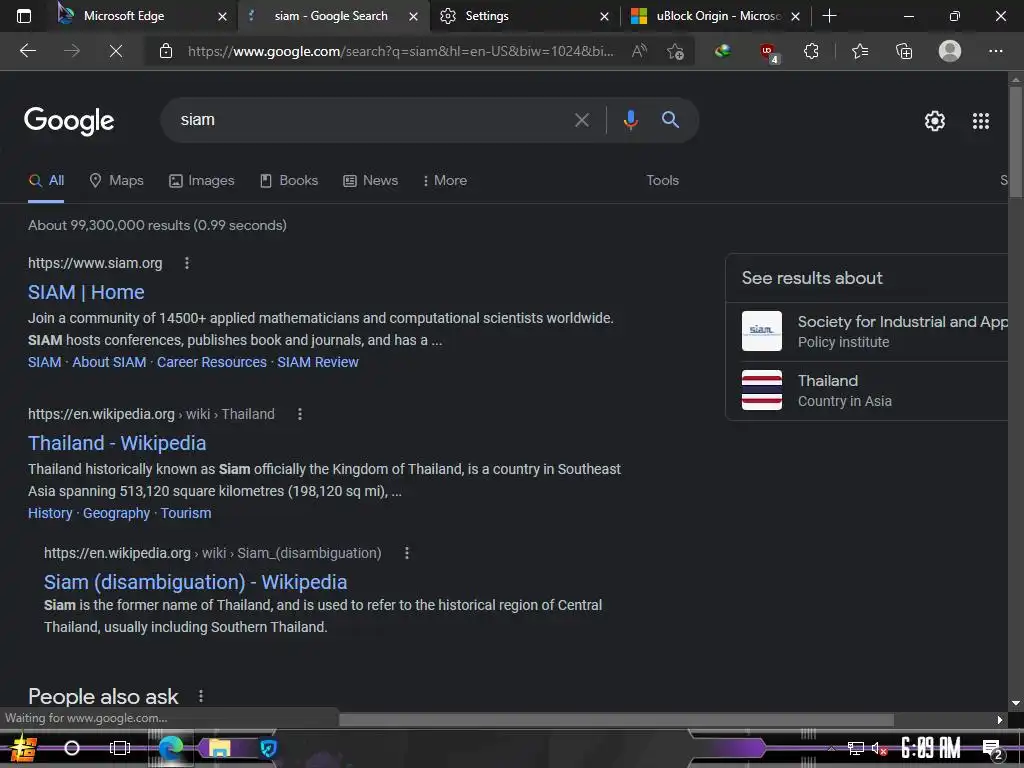Open the SIAM Review sitelink
Screen dimensions: 1024x768
click(x=318, y=362)
